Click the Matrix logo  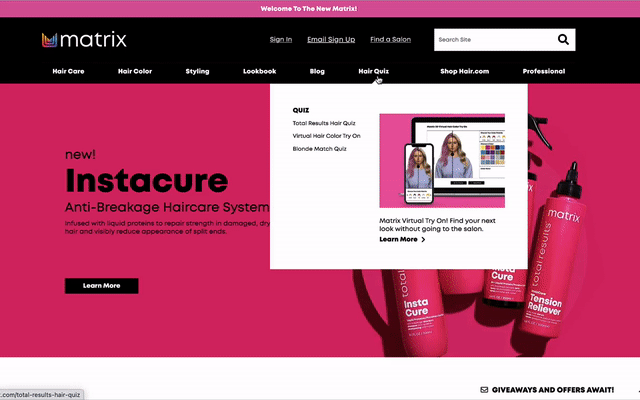84,40
